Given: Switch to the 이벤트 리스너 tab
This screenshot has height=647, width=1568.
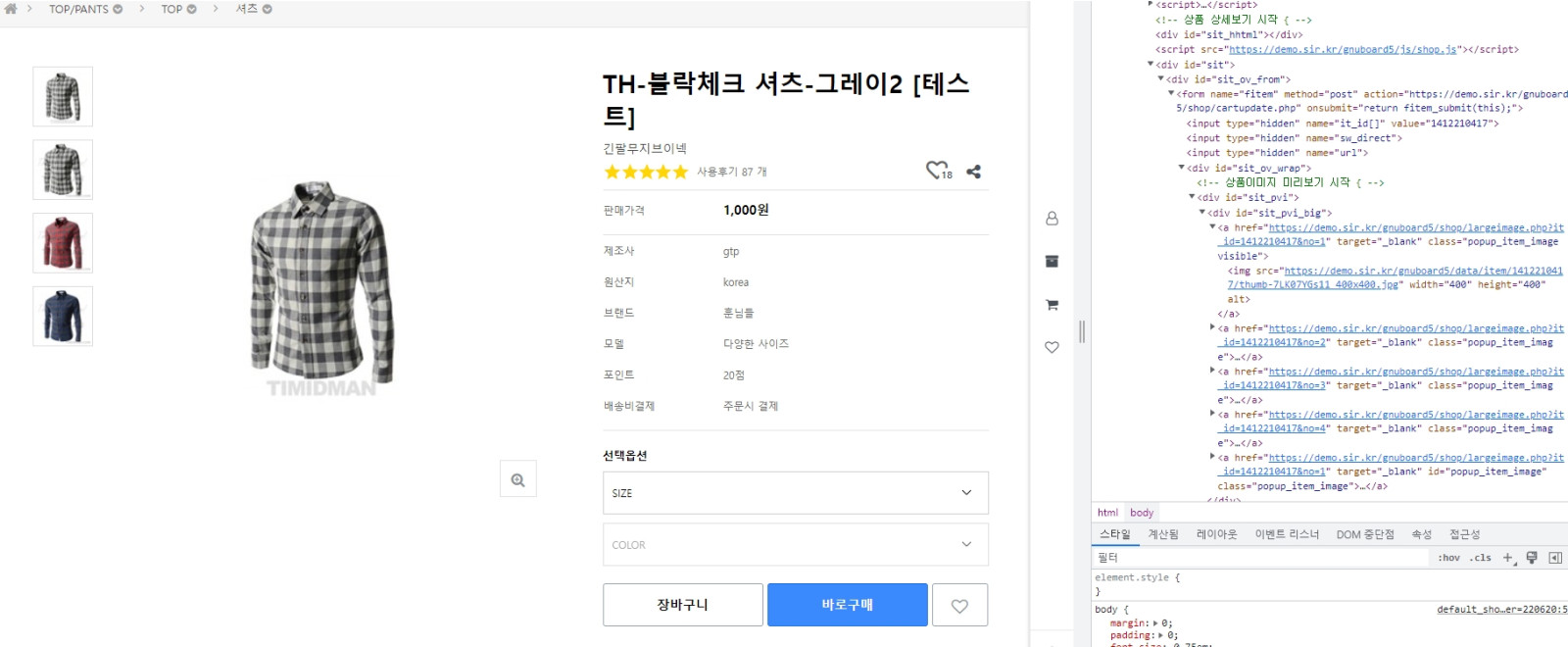Looking at the screenshot, I should tap(1287, 534).
